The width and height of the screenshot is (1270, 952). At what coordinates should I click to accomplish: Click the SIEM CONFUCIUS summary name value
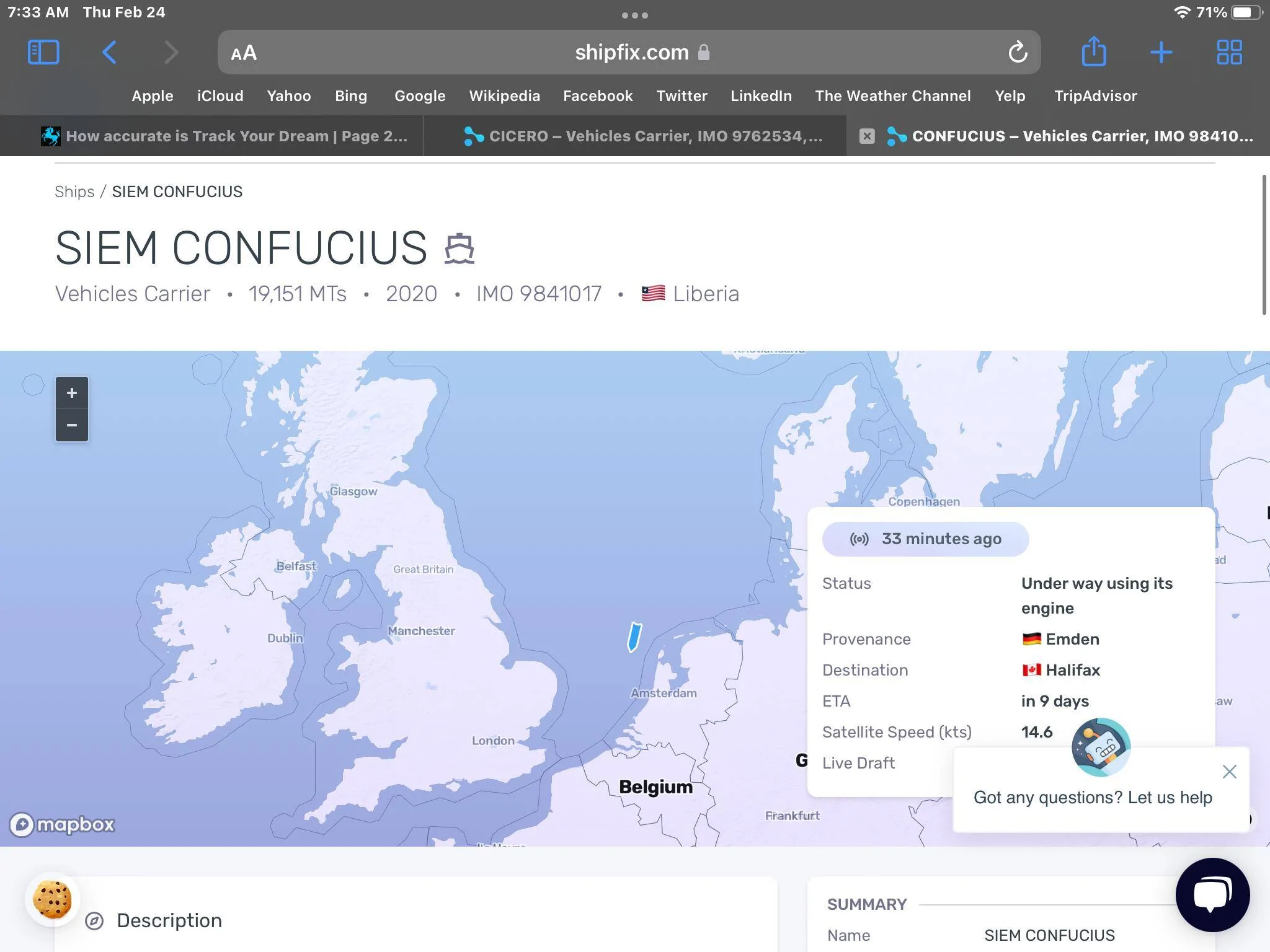pos(1049,935)
